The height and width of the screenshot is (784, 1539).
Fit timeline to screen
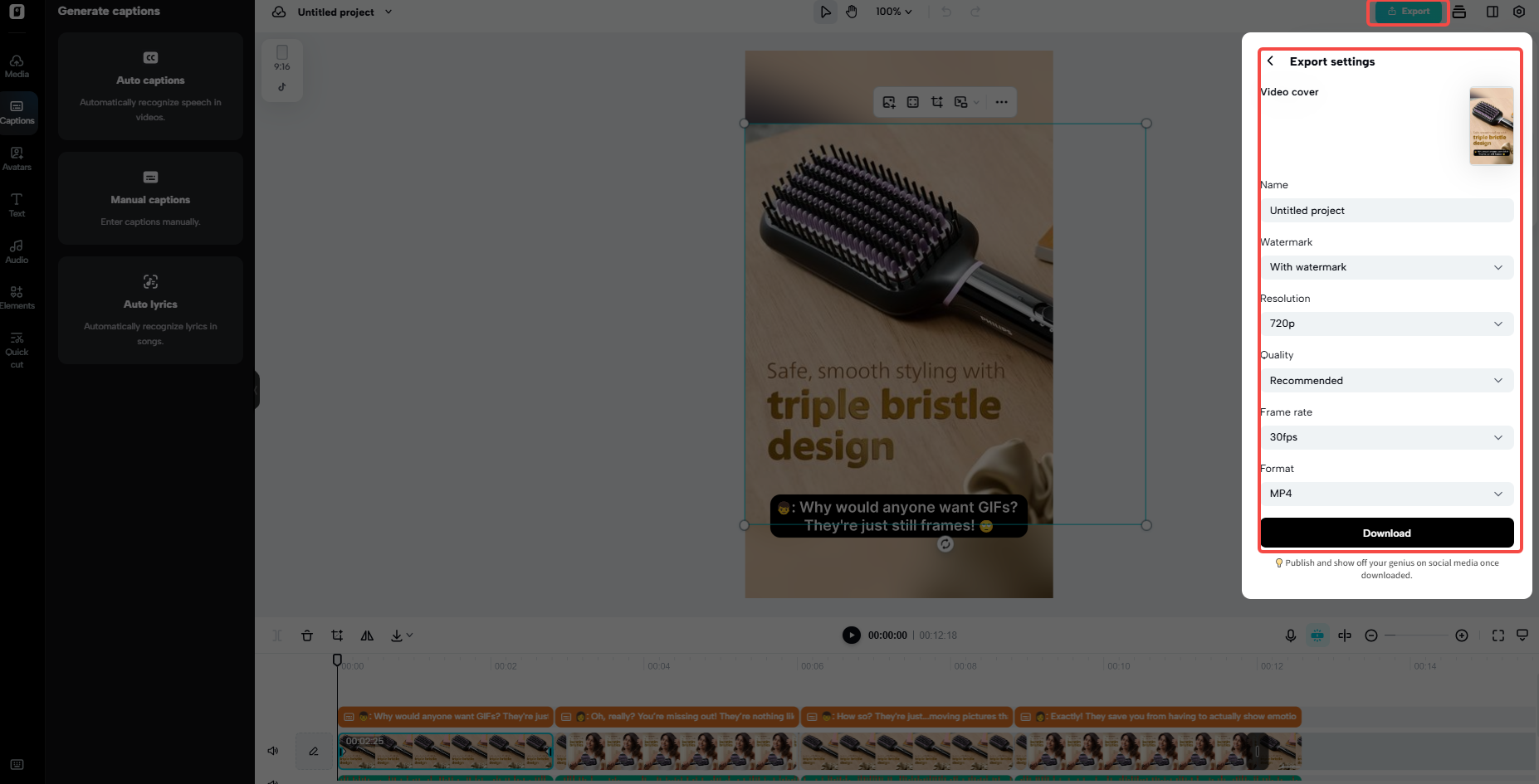click(1498, 635)
